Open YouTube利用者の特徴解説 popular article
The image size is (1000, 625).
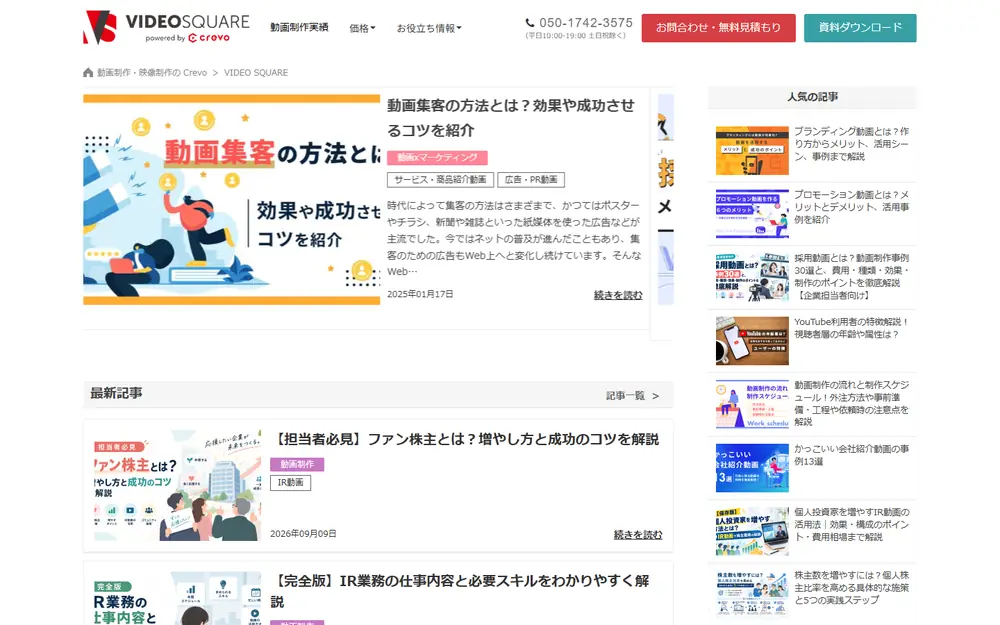click(851, 328)
